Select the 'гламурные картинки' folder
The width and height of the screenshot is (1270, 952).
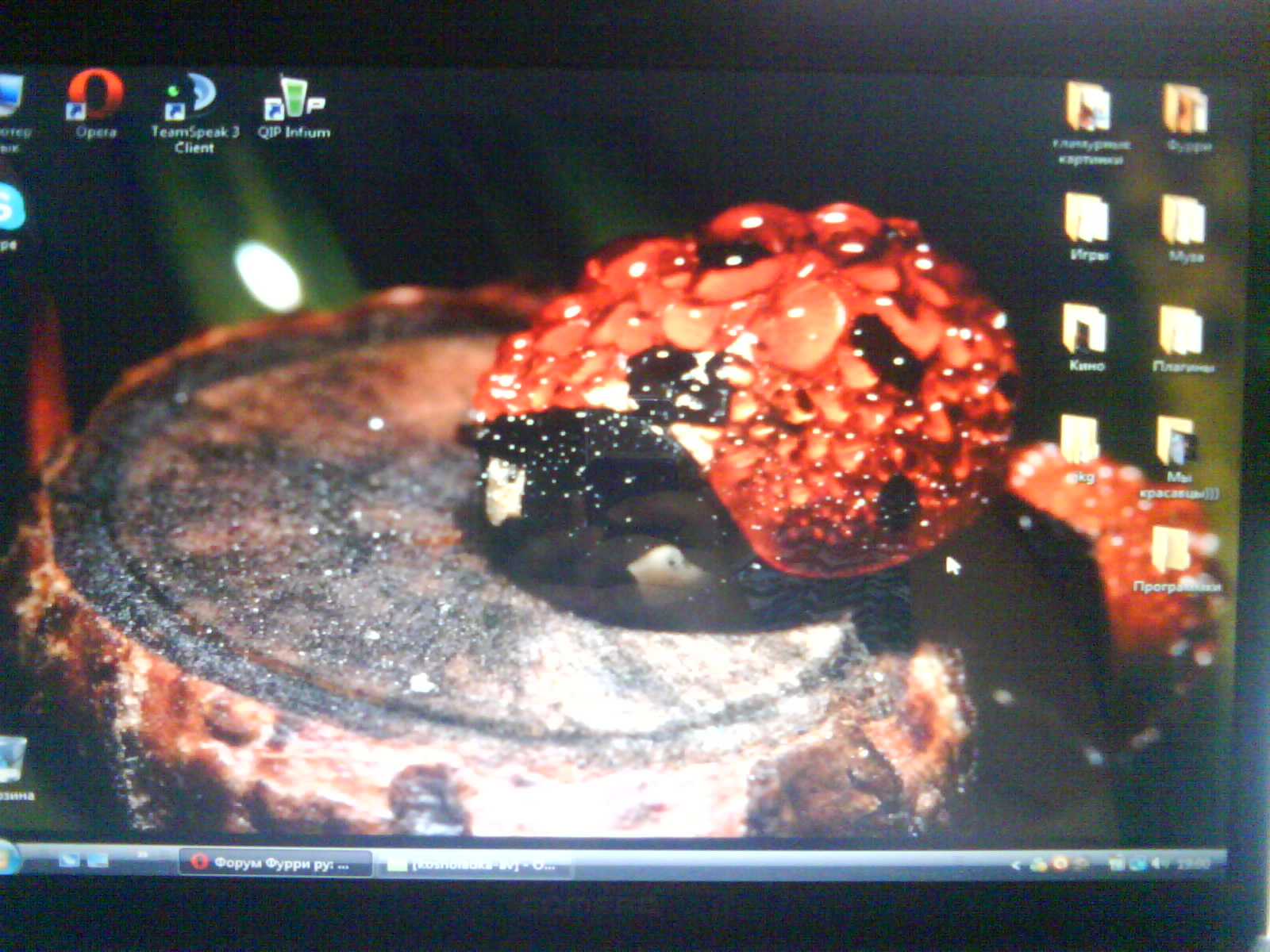click(x=1088, y=108)
